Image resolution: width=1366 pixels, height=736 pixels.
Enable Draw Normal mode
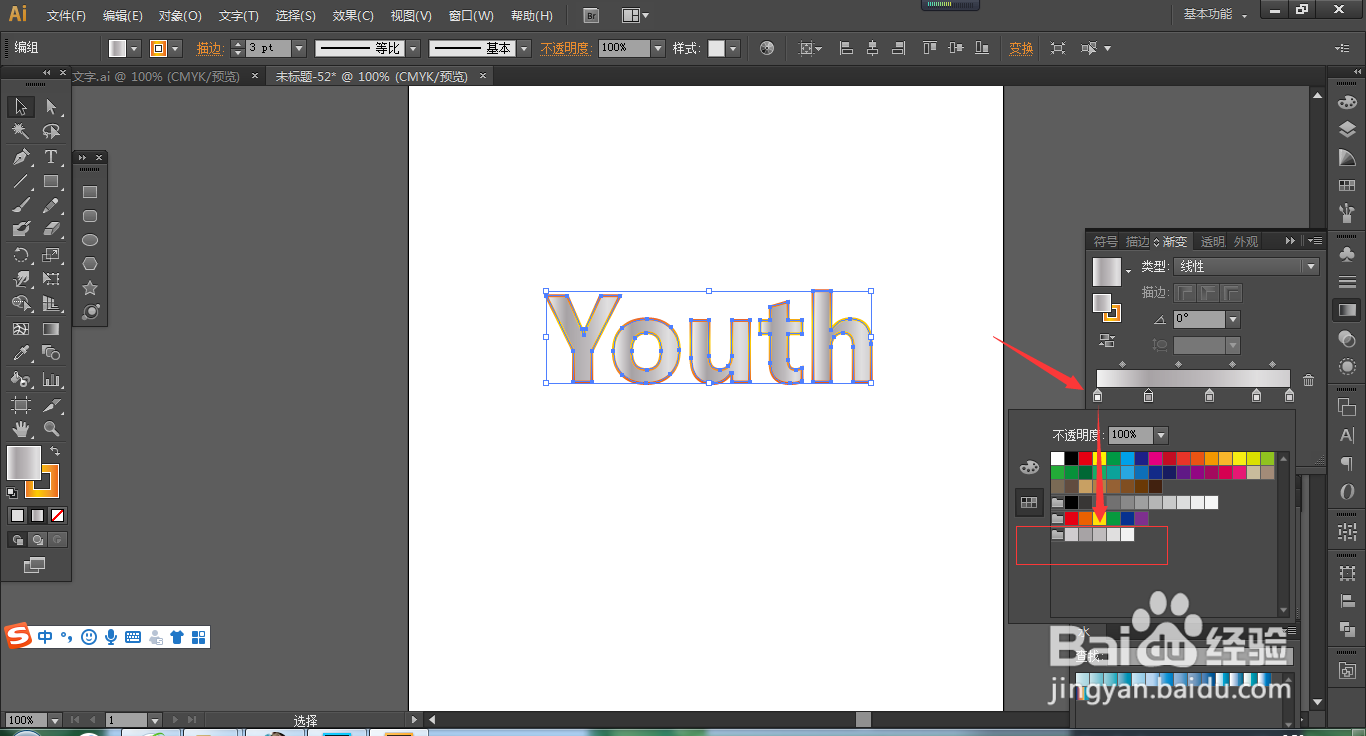tap(17, 540)
